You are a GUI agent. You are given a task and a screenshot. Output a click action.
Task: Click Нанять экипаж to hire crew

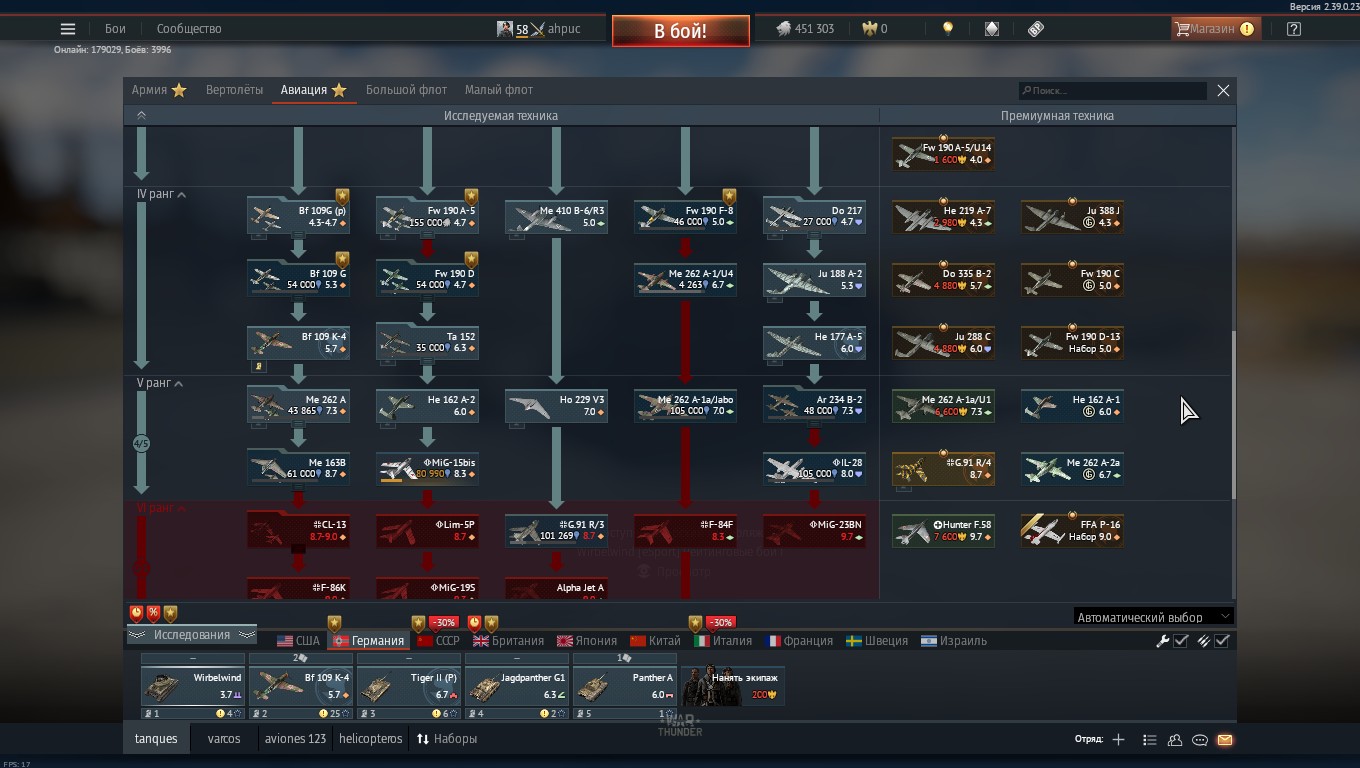coord(733,685)
